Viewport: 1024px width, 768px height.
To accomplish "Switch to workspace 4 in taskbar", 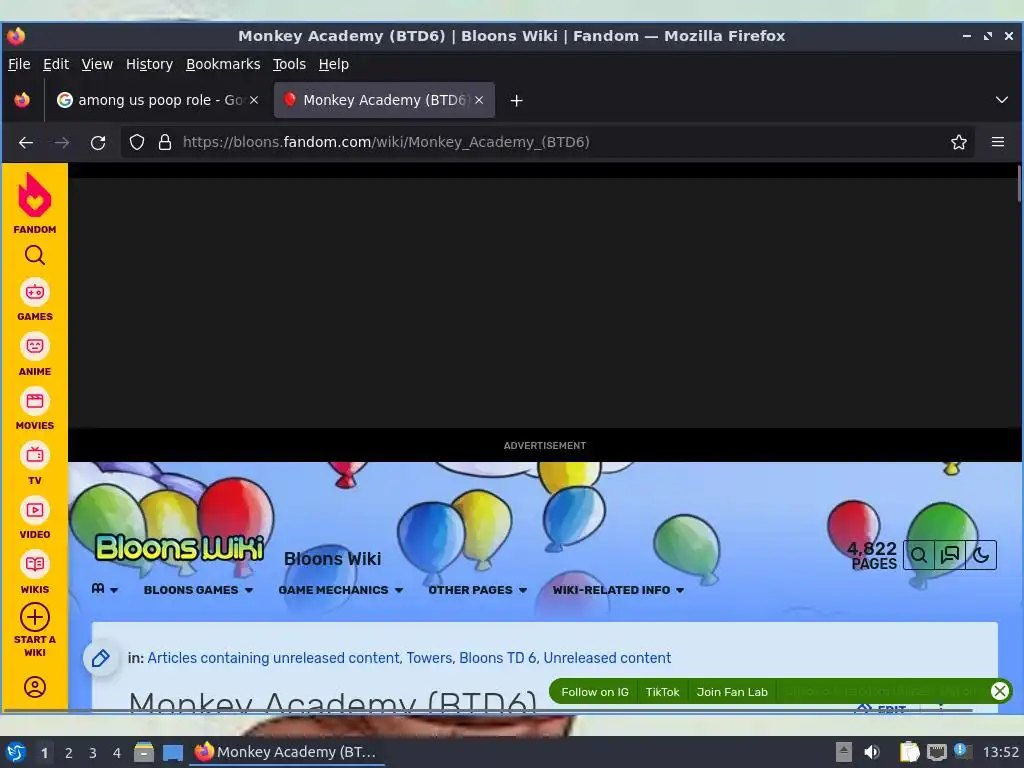I will pos(117,753).
